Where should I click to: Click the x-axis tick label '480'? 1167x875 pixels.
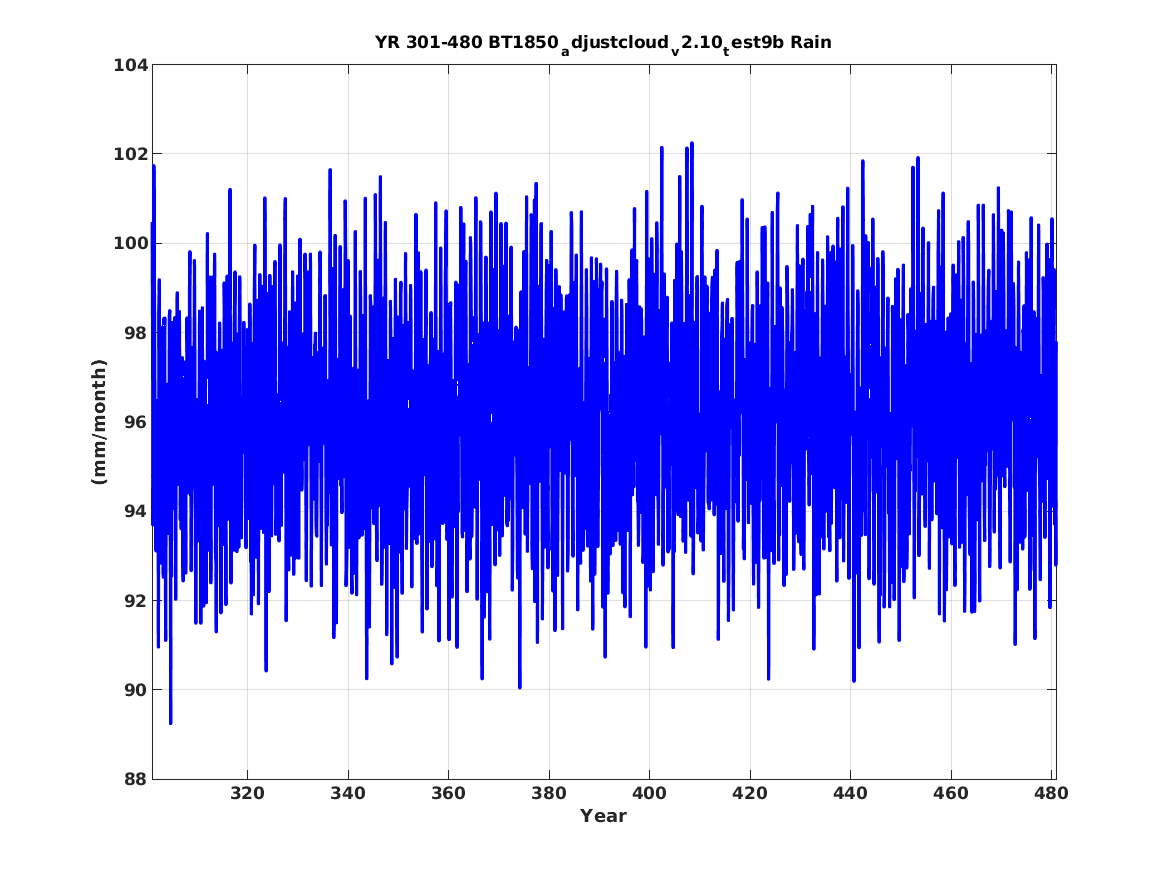click(1051, 793)
